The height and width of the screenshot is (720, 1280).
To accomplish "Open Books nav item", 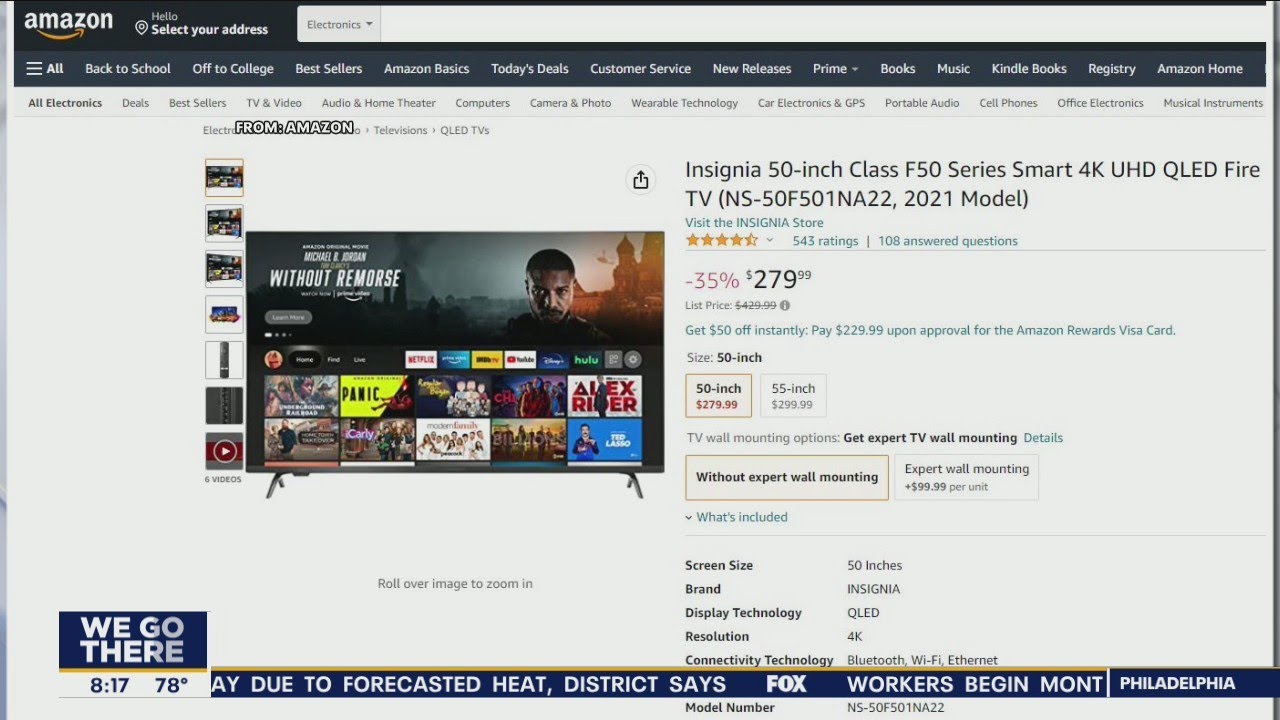I will tap(898, 69).
